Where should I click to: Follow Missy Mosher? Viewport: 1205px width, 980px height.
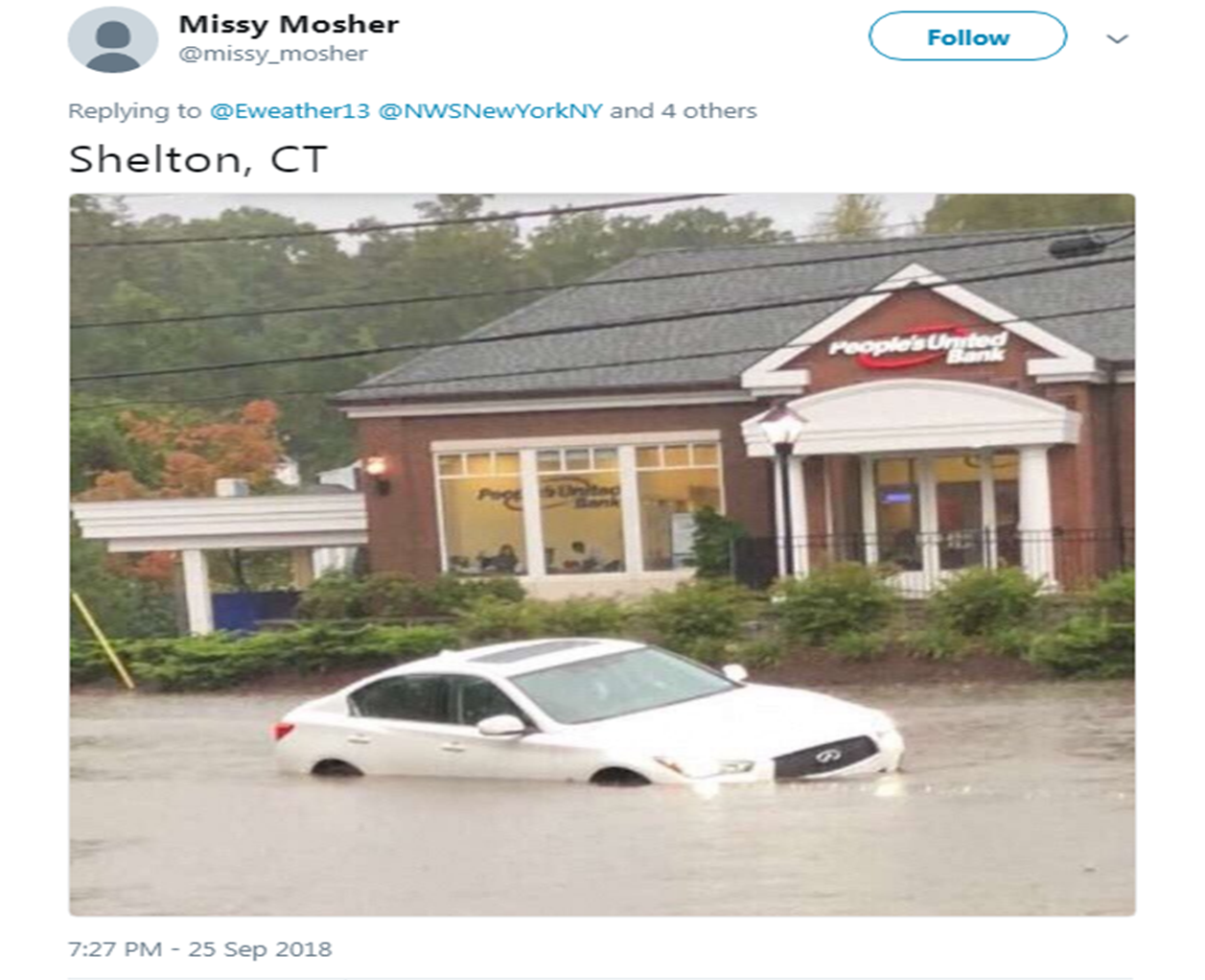tap(967, 36)
